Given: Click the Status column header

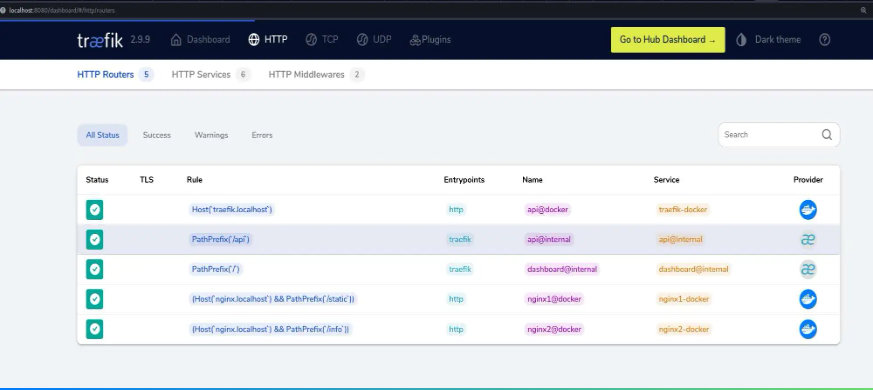Looking at the screenshot, I should pos(97,179).
